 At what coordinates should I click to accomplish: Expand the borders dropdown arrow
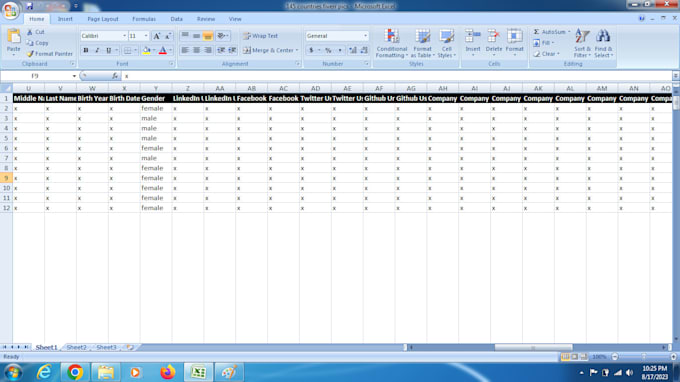tap(135, 51)
